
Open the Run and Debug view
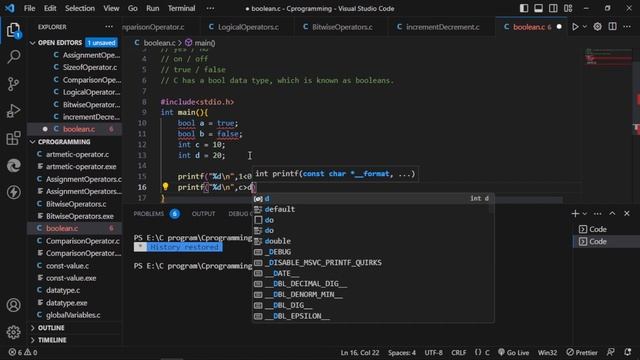coord(13,111)
